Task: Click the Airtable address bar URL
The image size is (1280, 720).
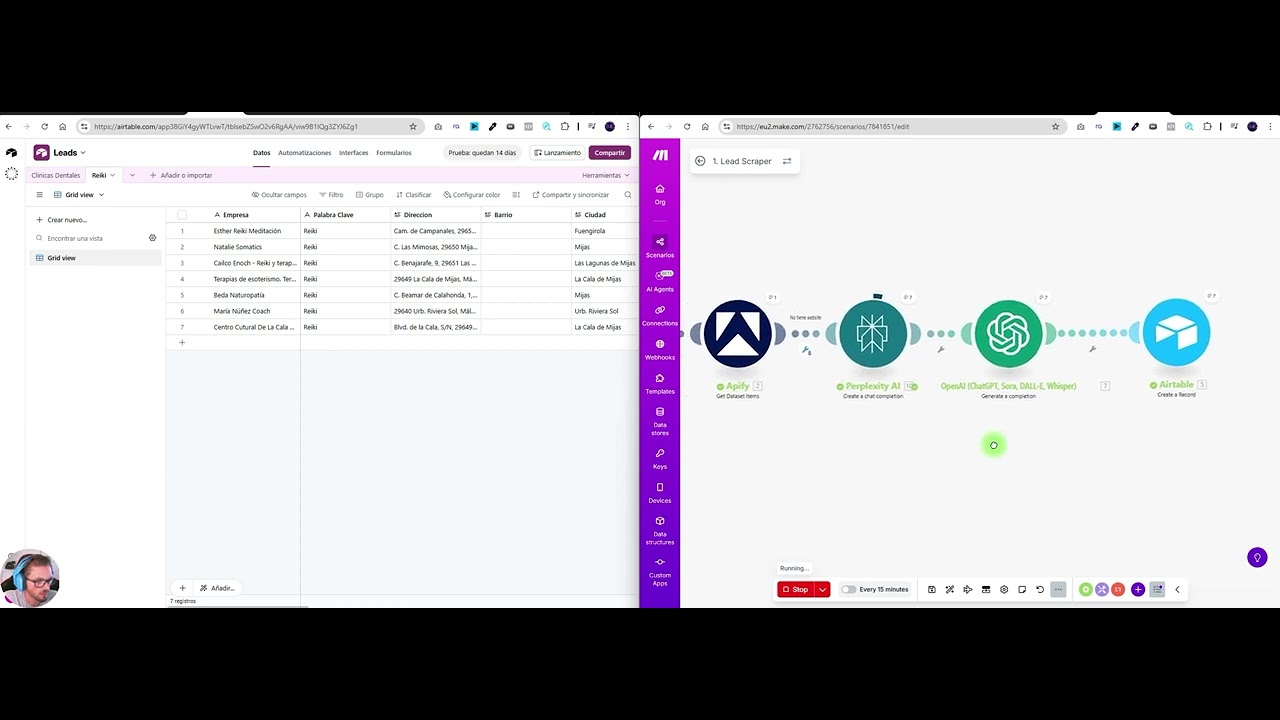Action: pyautogui.click(x=226, y=127)
